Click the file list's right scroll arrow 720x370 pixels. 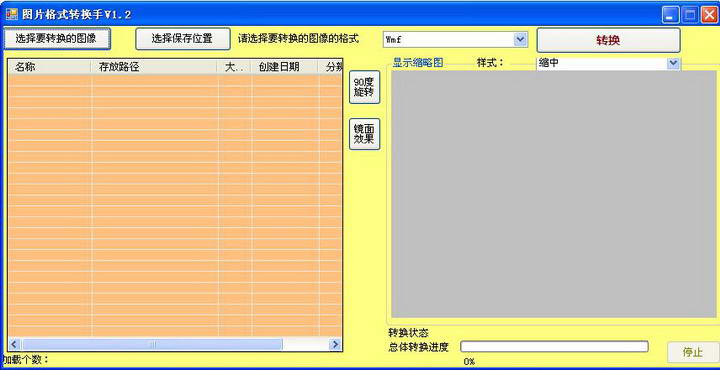[336, 344]
